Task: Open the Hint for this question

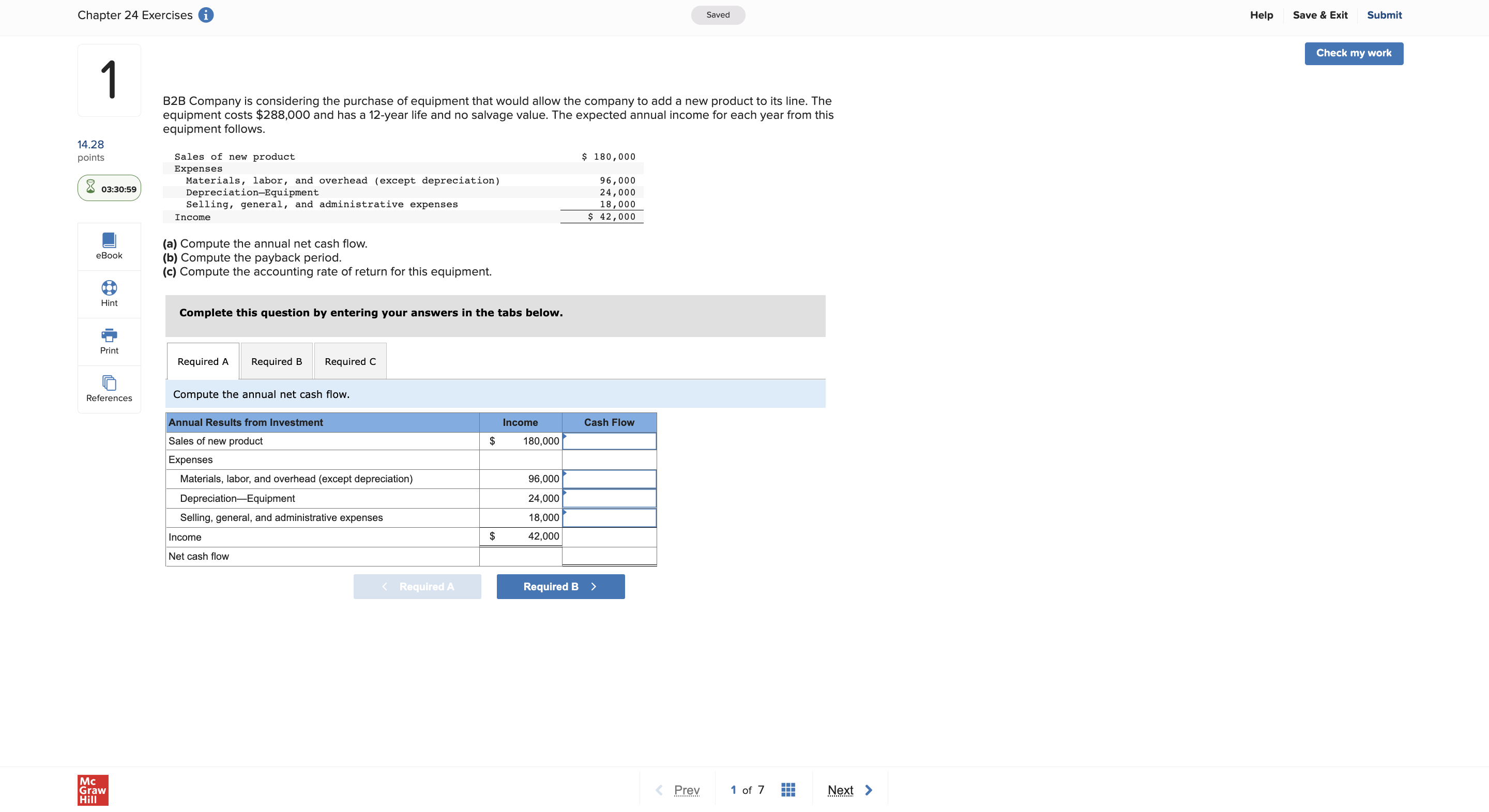Action: (109, 294)
